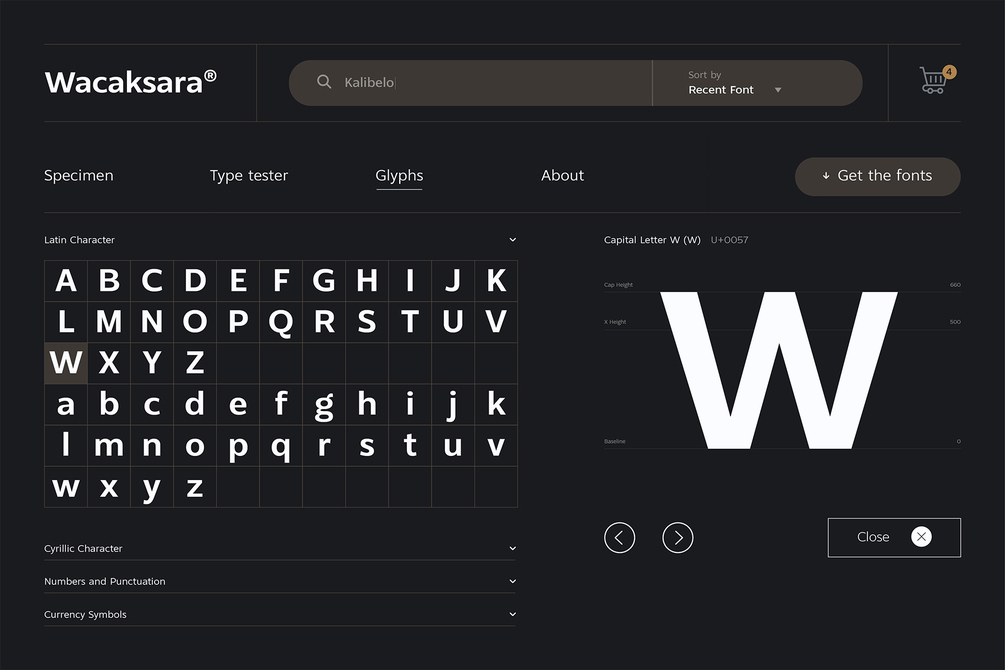Expand the Cyrillic Character section

click(x=280, y=548)
